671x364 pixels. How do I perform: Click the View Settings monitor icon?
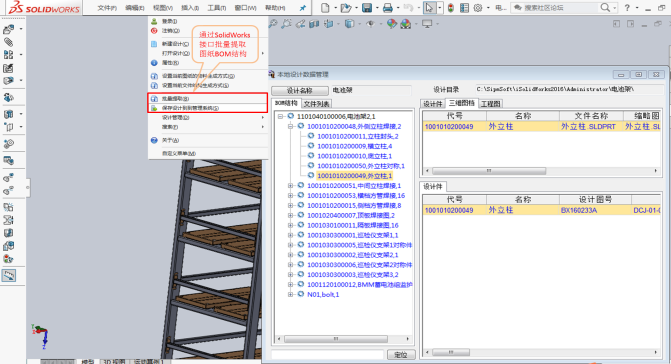click(x=427, y=24)
